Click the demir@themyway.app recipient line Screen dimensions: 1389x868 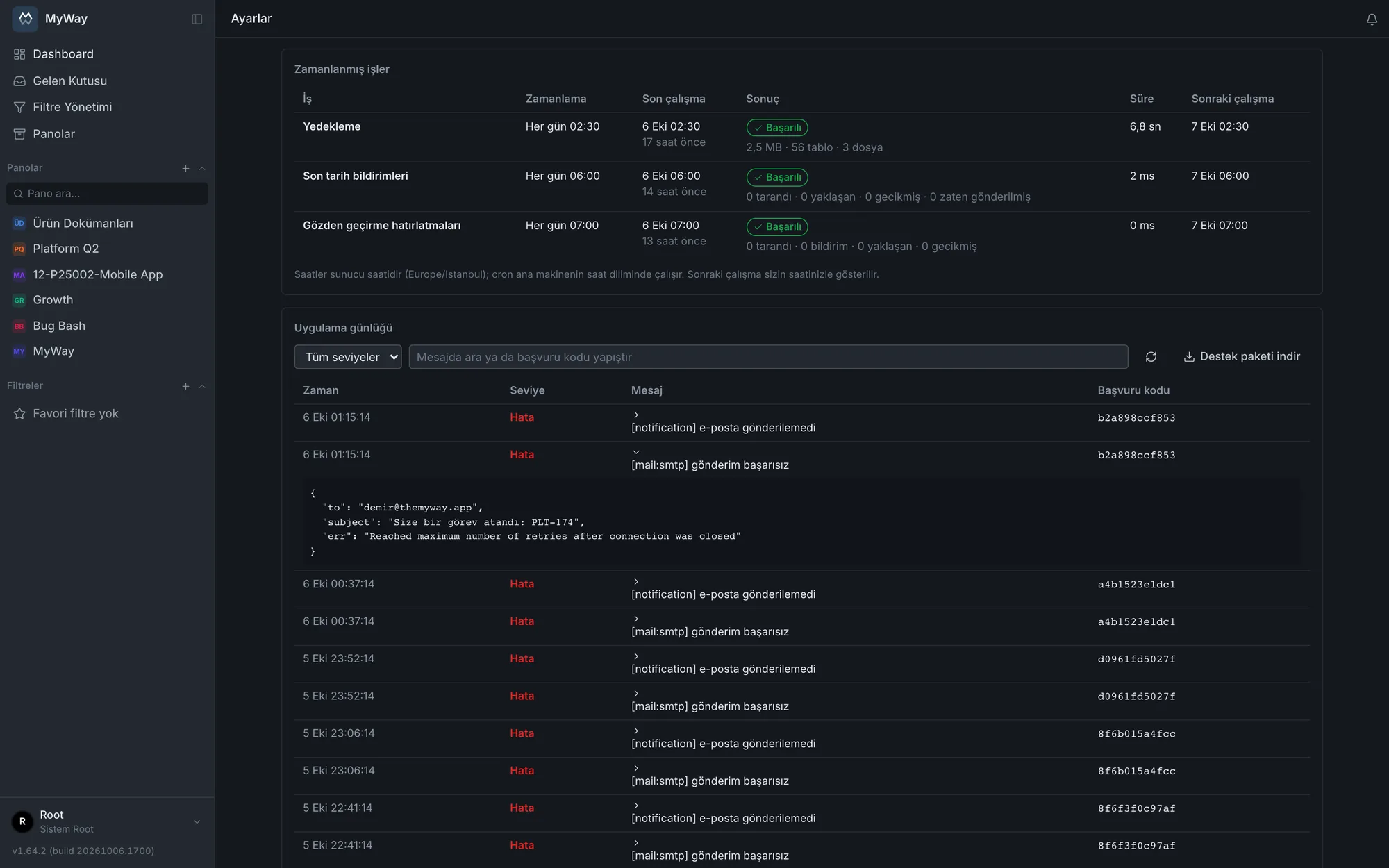point(402,508)
